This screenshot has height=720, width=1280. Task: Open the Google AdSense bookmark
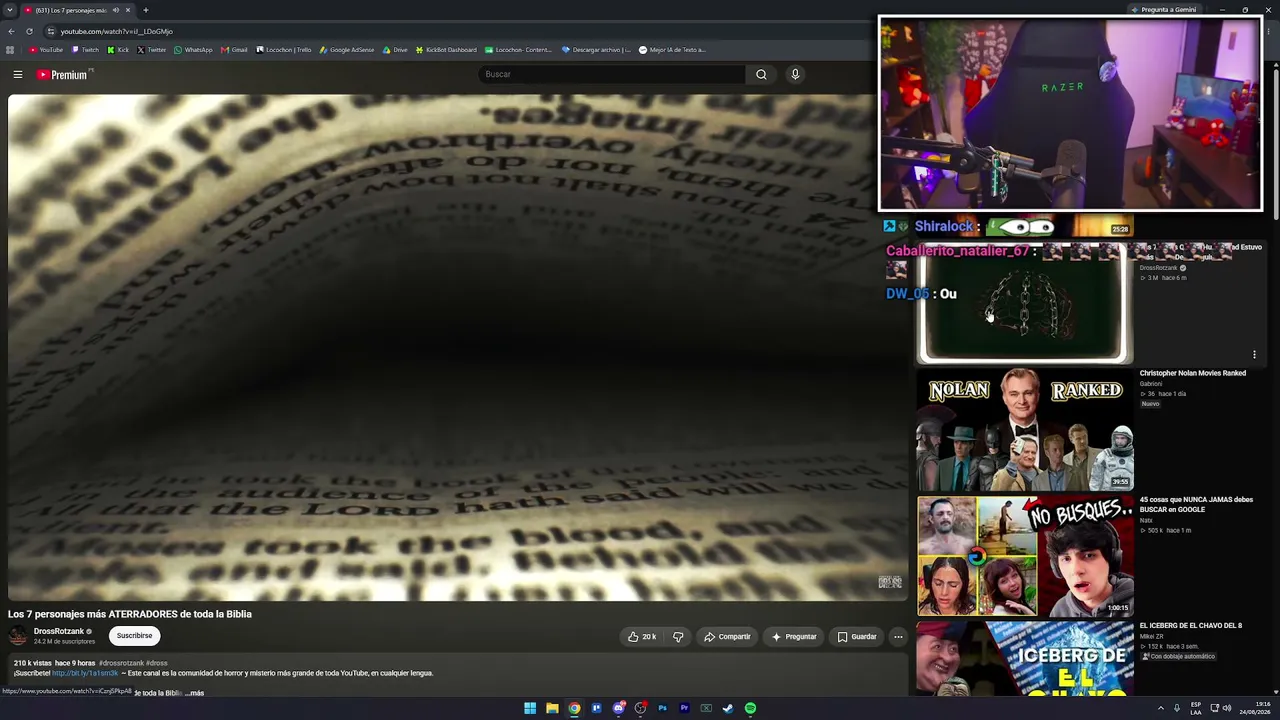pos(347,50)
